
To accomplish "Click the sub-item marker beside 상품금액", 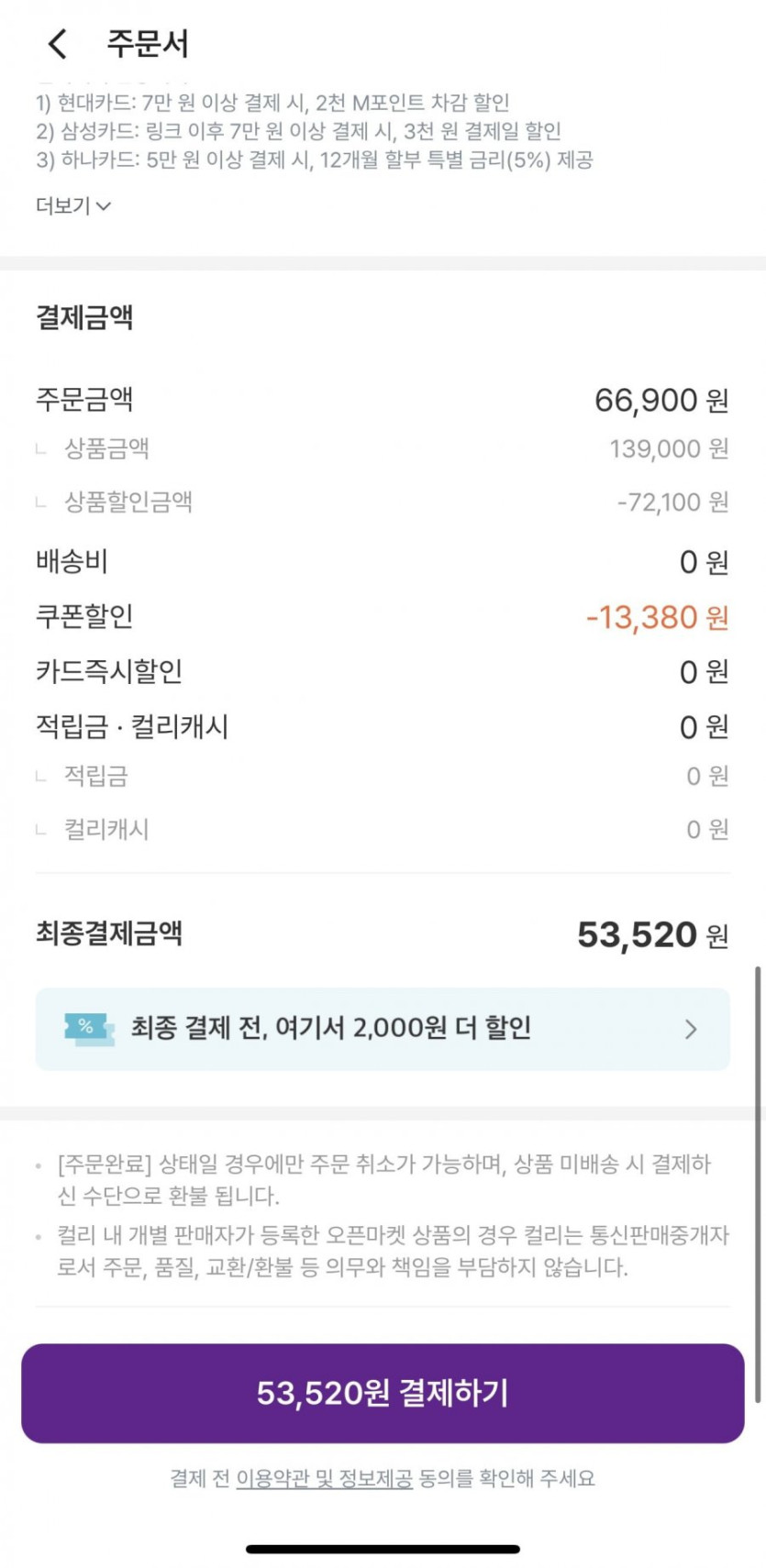I will pyautogui.click(x=40, y=449).
